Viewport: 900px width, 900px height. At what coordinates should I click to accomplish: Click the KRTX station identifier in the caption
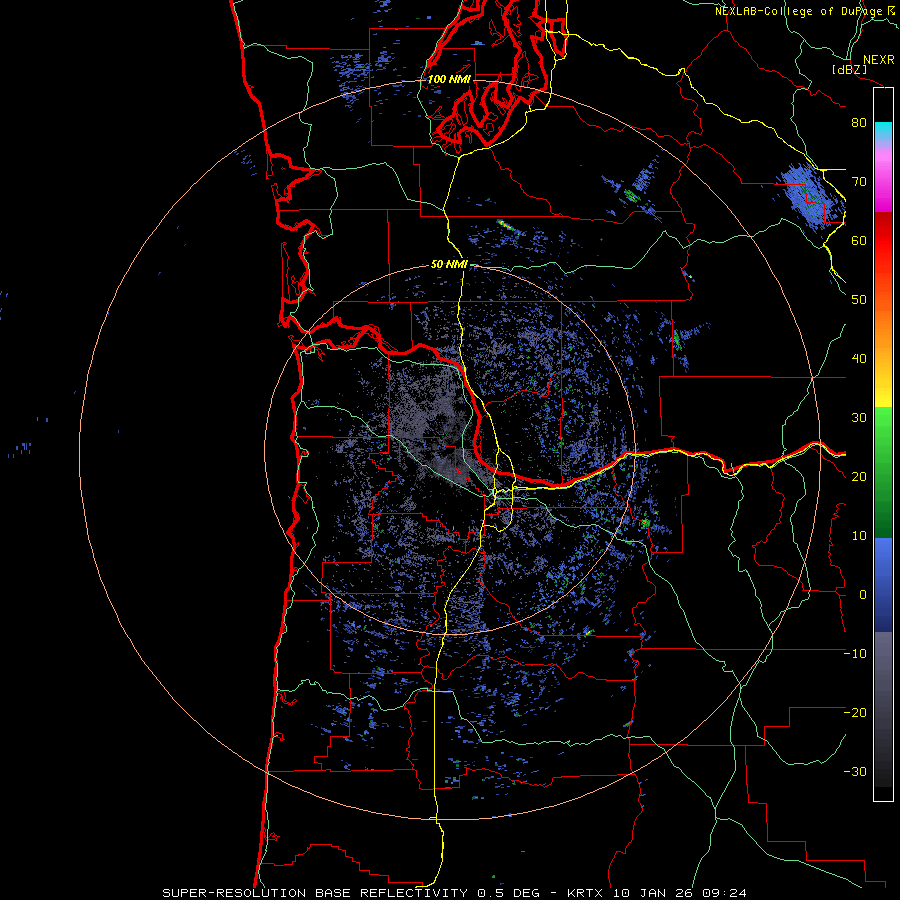587,893
